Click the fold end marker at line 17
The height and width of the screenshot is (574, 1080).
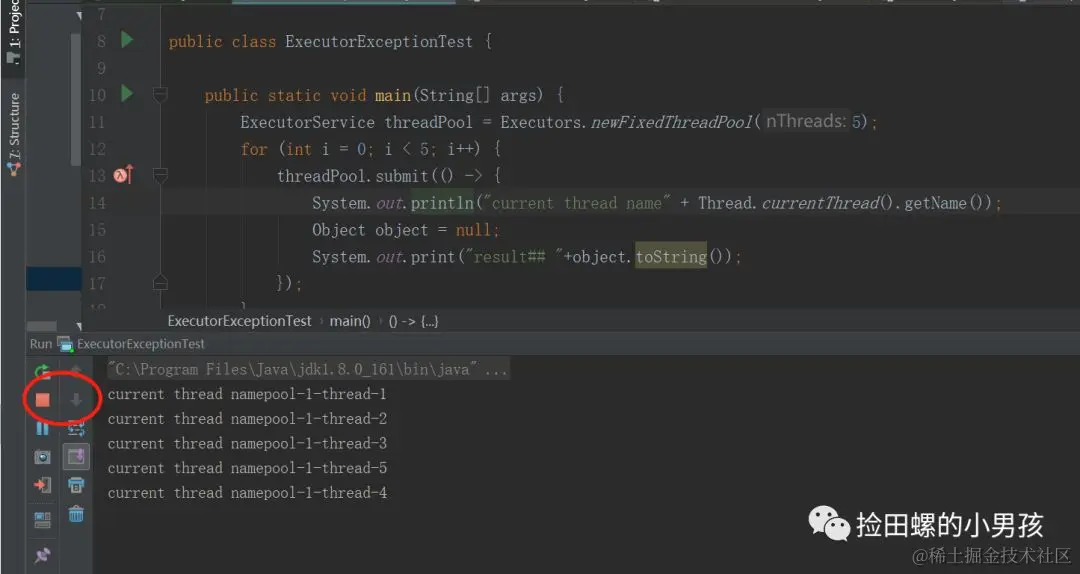160,283
